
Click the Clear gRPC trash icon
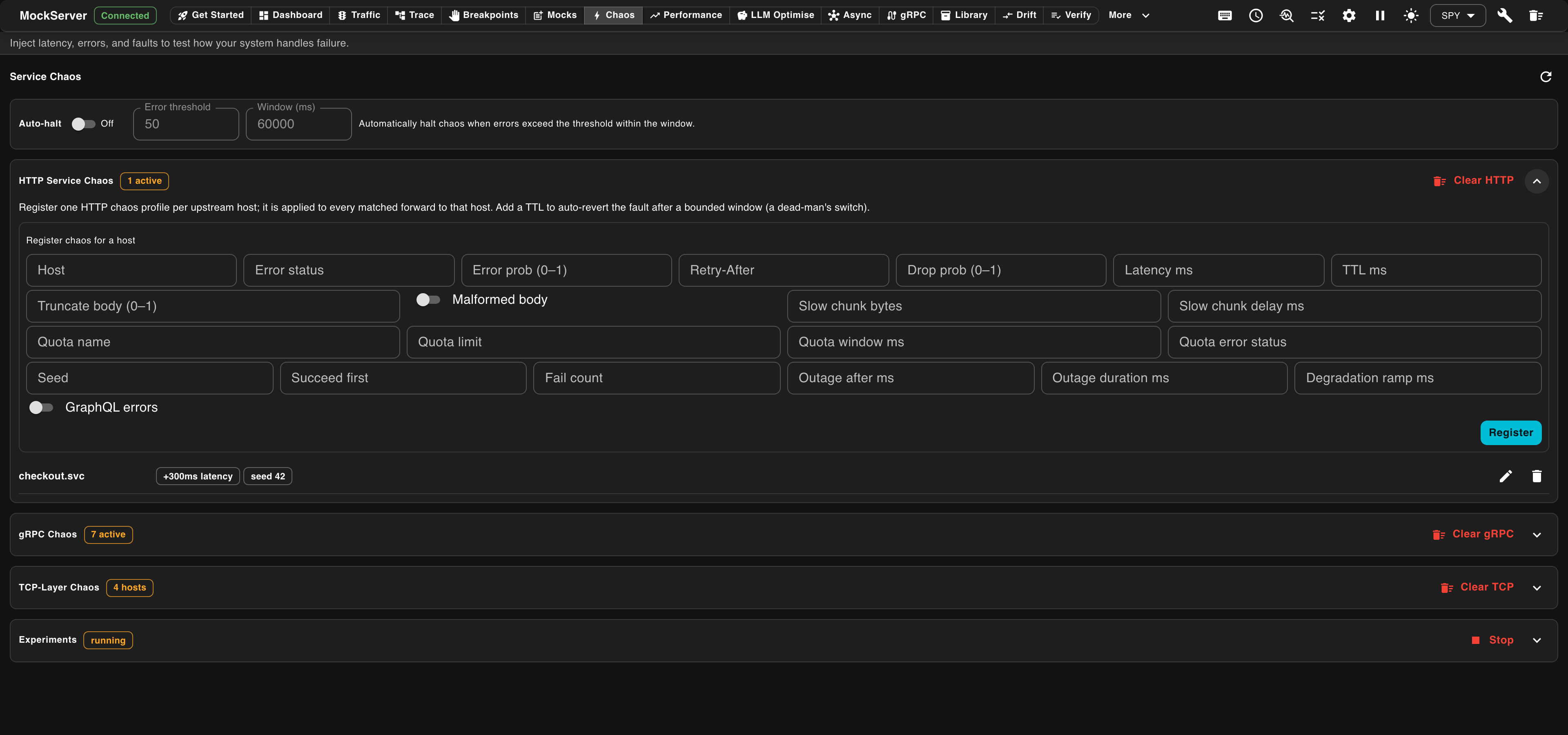tap(1438, 534)
